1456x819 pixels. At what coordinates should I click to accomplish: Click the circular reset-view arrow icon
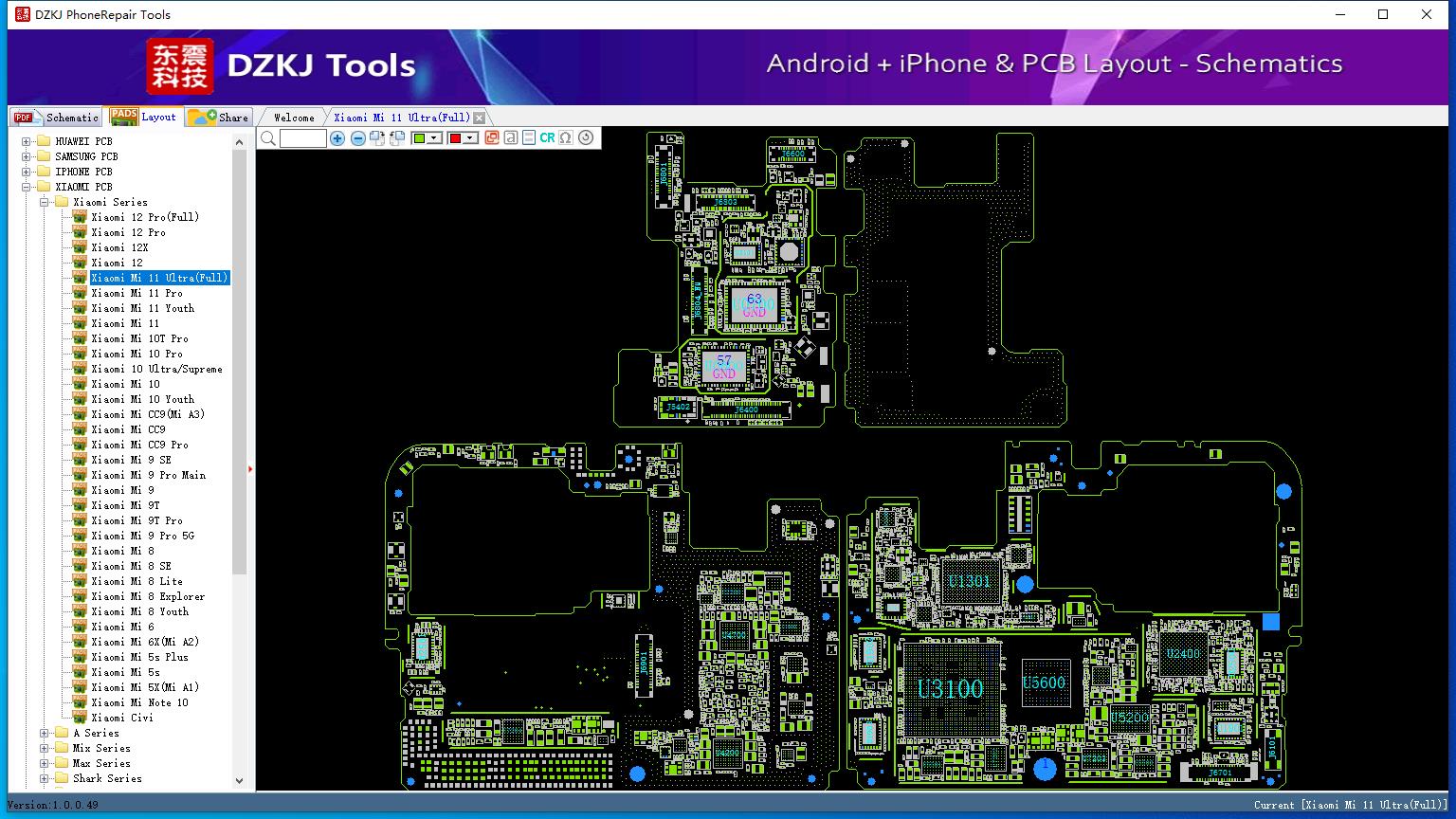click(586, 137)
